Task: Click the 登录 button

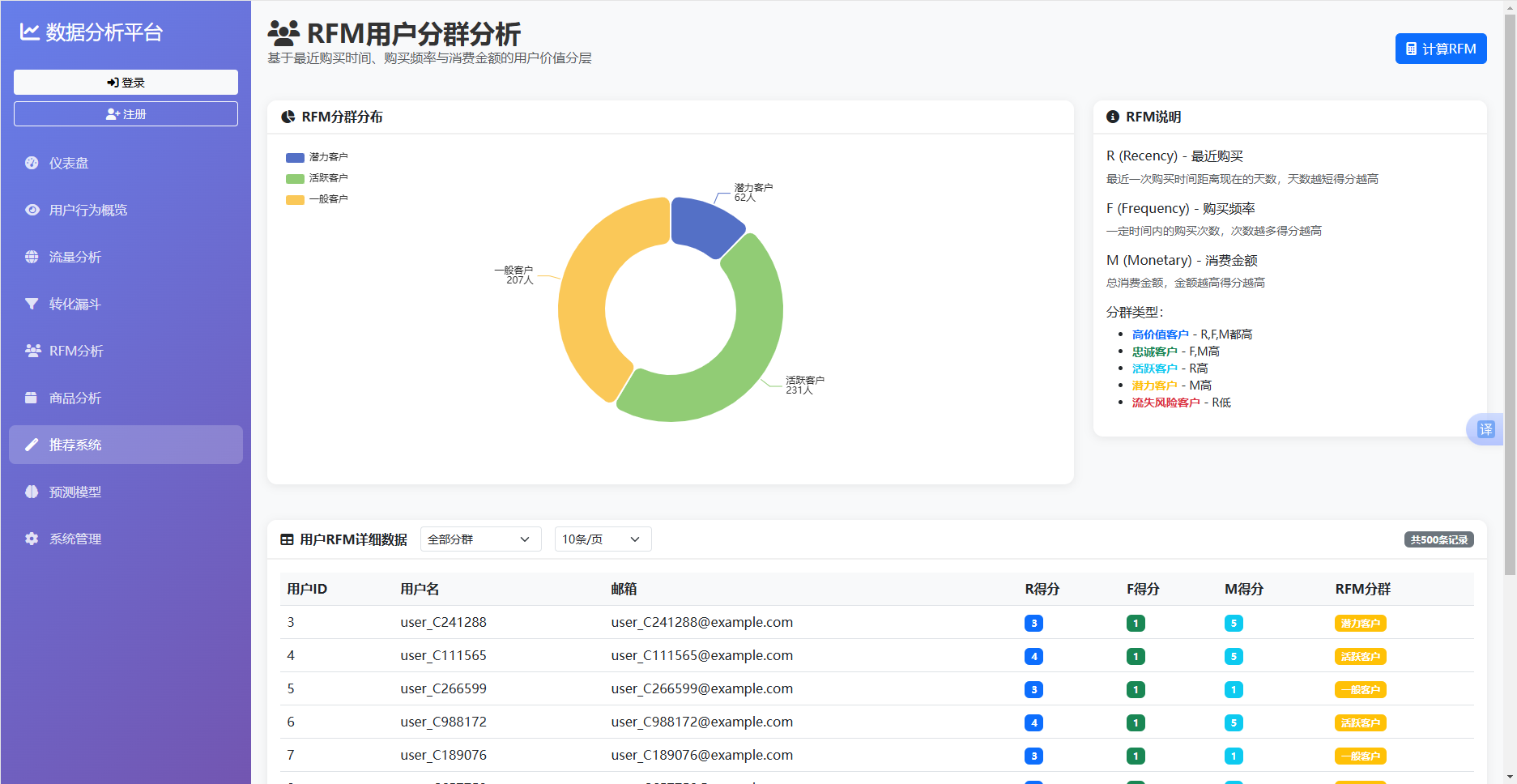Action: pyautogui.click(x=126, y=82)
